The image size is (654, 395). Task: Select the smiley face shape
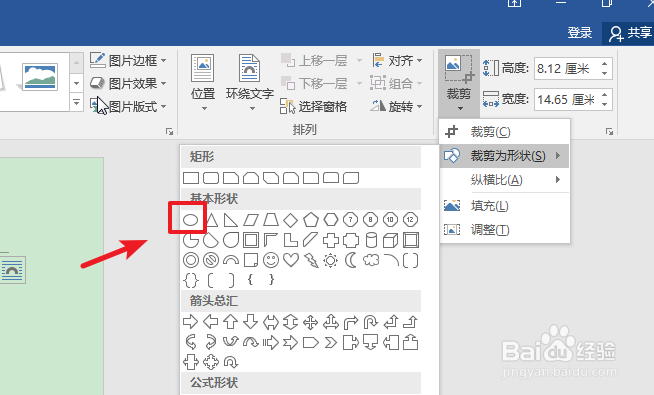pos(271,260)
